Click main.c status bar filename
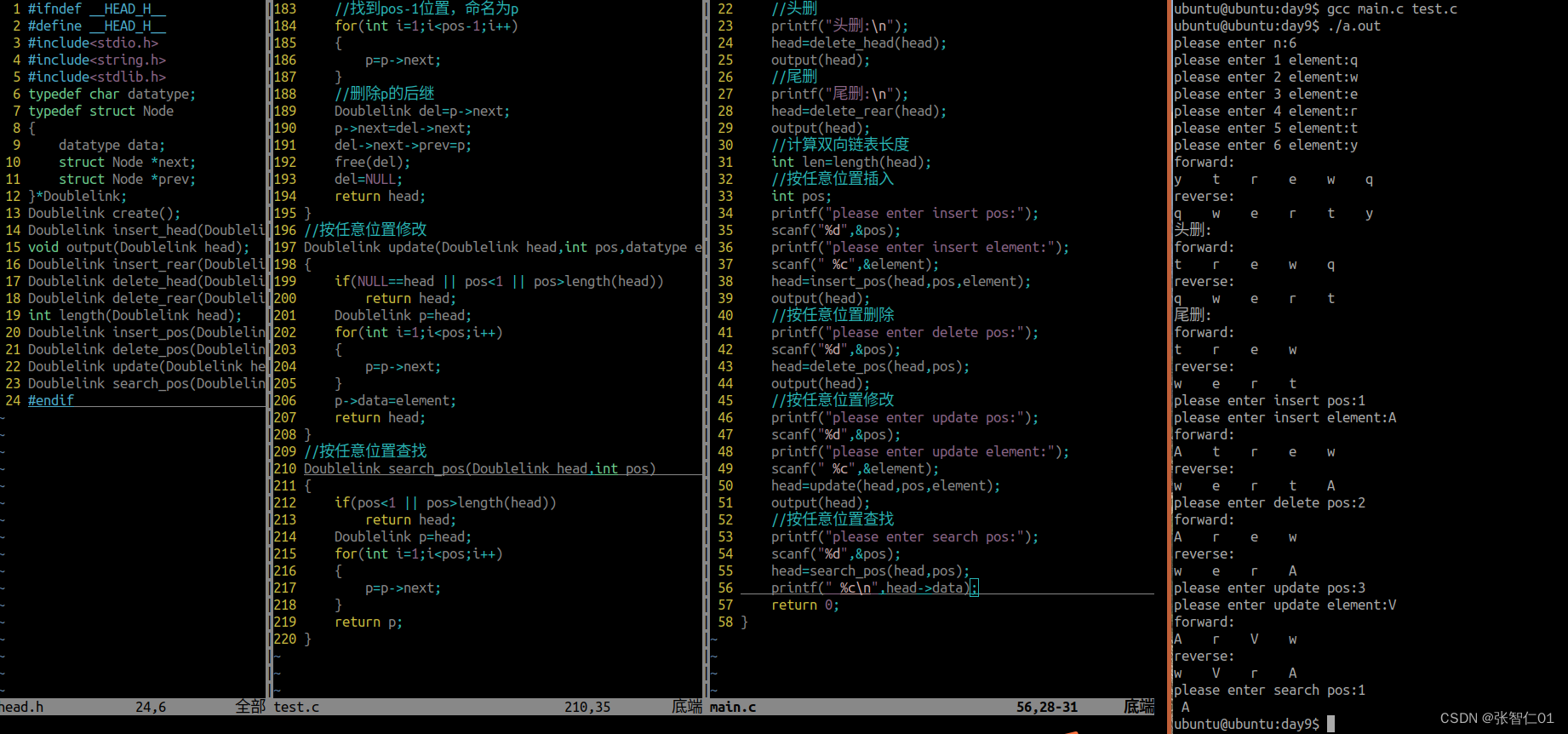1568x734 pixels. 733,707
